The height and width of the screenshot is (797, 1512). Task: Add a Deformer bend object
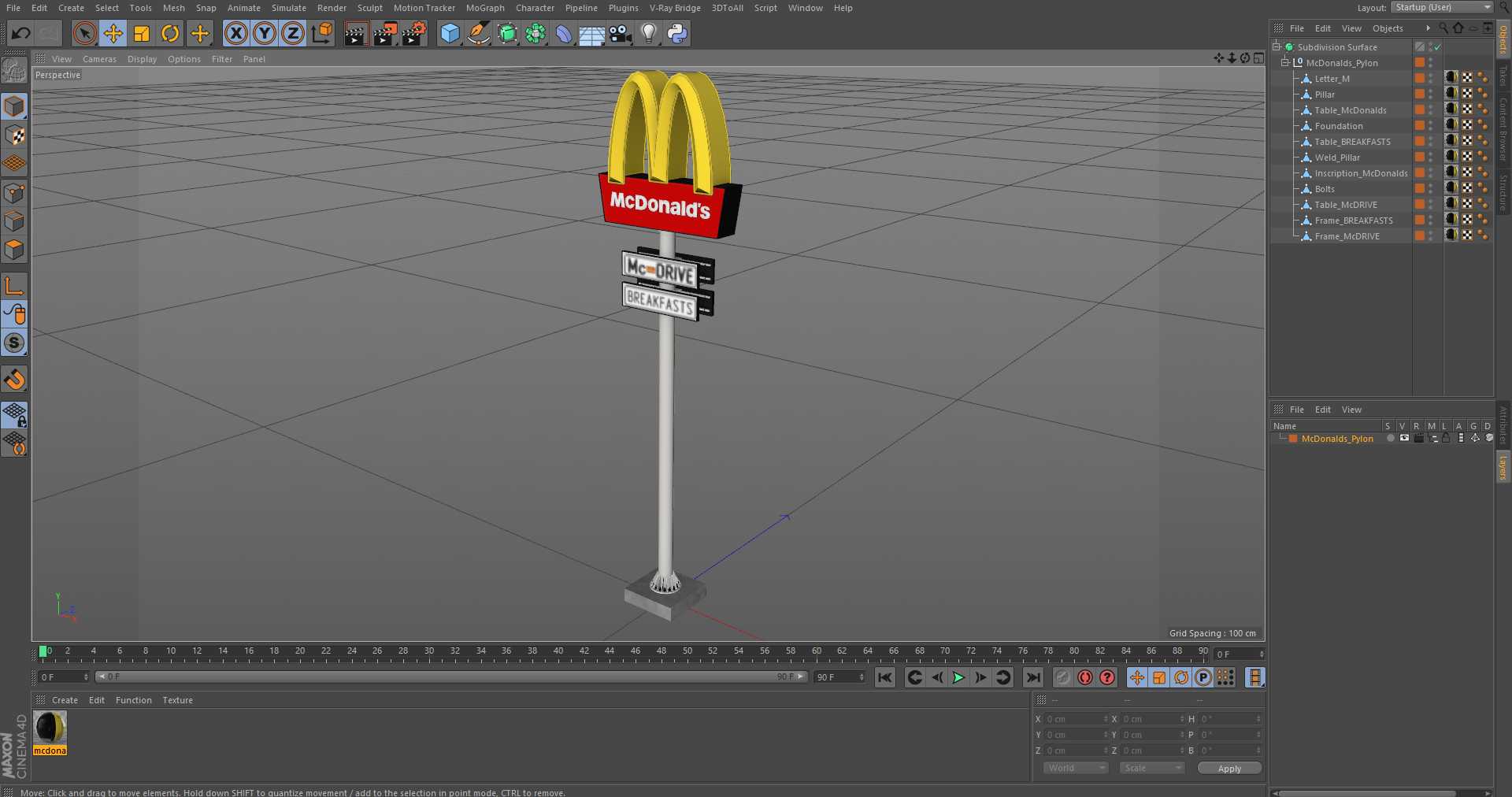[x=564, y=33]
